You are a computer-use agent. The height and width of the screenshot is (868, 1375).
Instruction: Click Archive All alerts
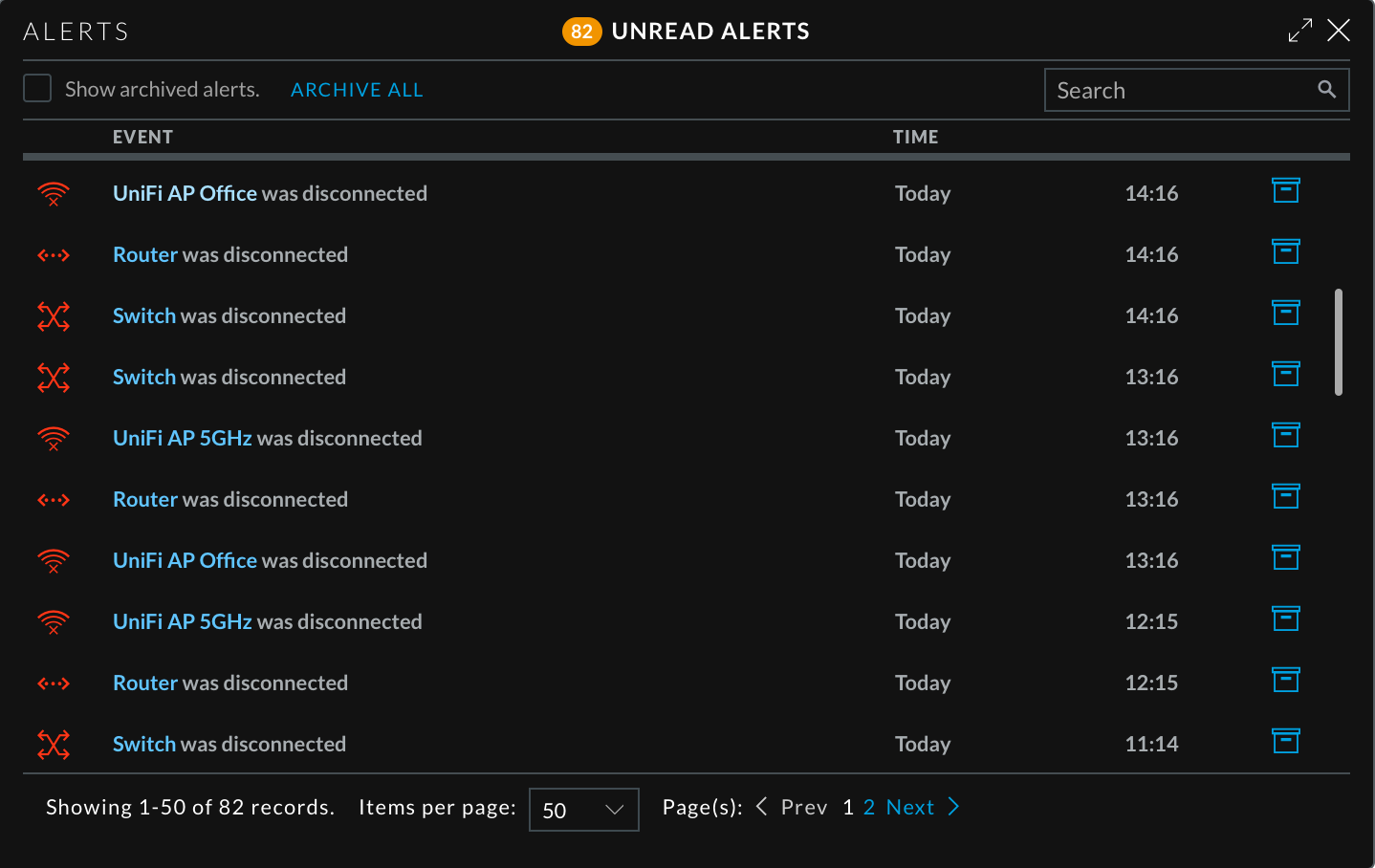357,90
